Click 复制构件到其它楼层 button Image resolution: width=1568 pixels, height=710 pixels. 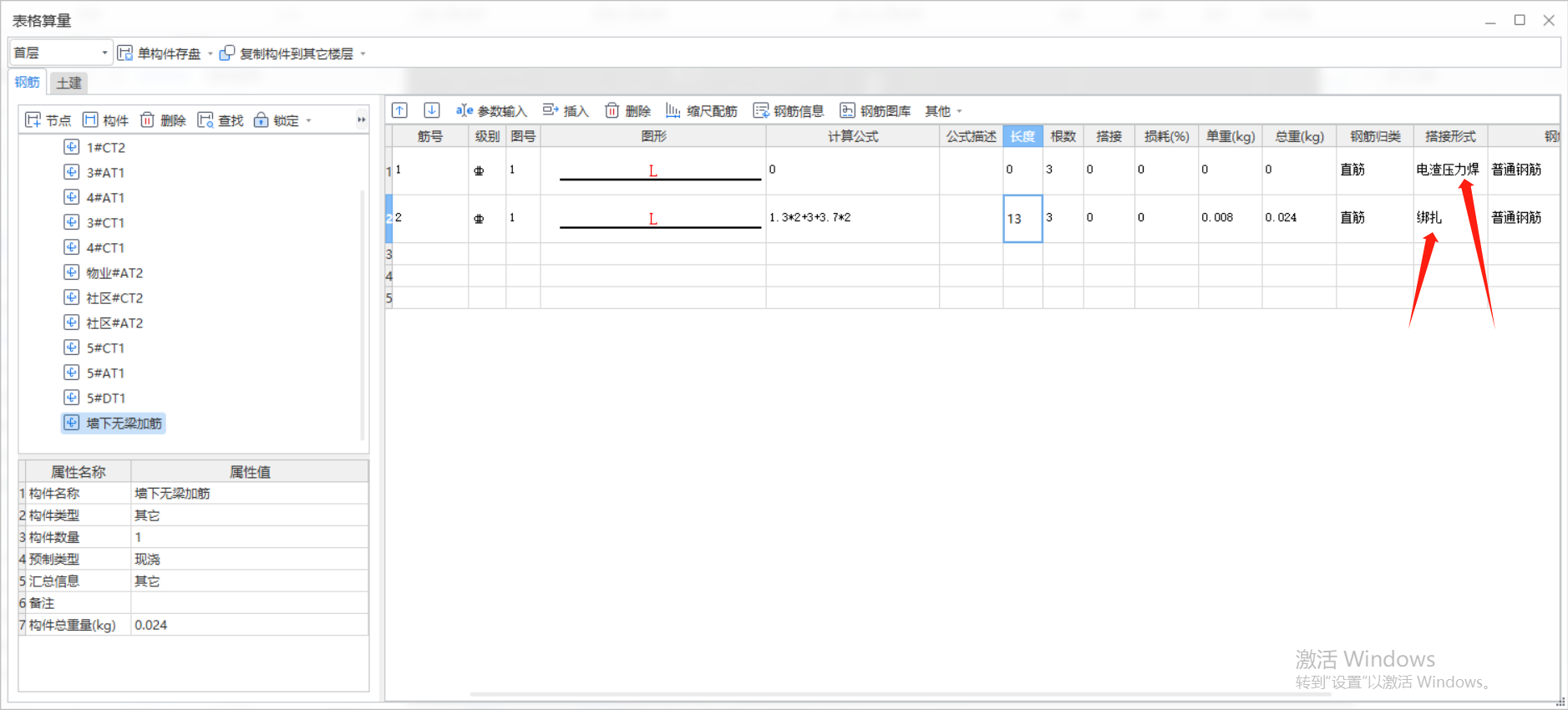(x=286, y=53)
